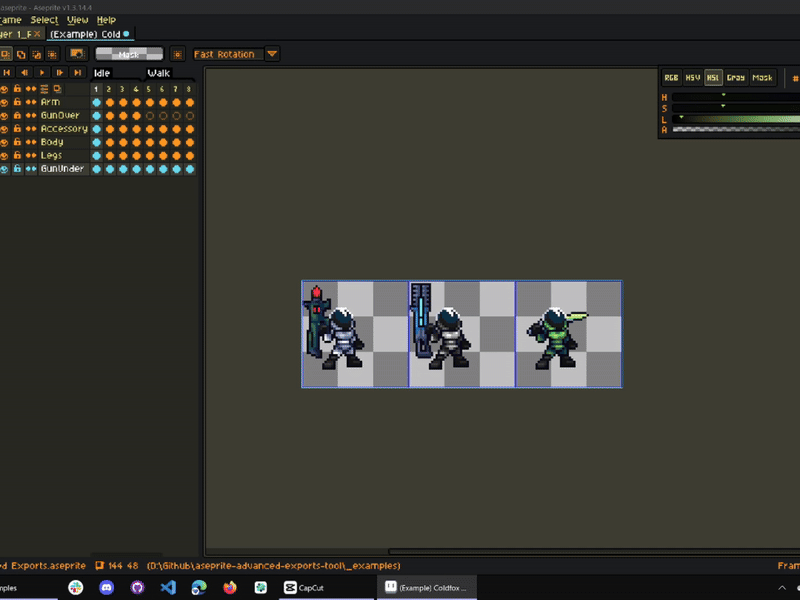Viewport: 800px width, 600px height.
Task: Open the View menu
Action: point(77,20)
